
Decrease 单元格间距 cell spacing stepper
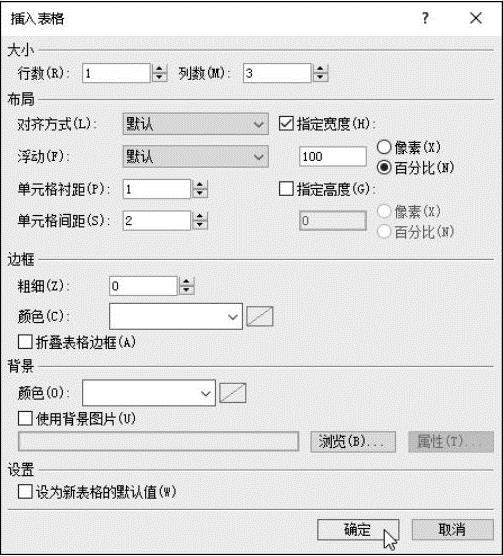click(x=200, y=225)
